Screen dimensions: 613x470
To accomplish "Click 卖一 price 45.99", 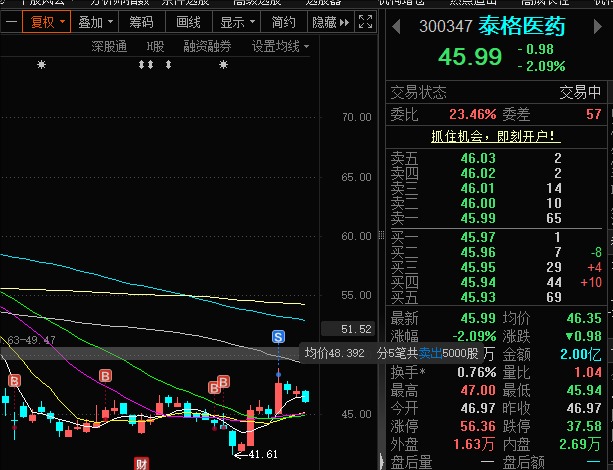I will 478,218.
